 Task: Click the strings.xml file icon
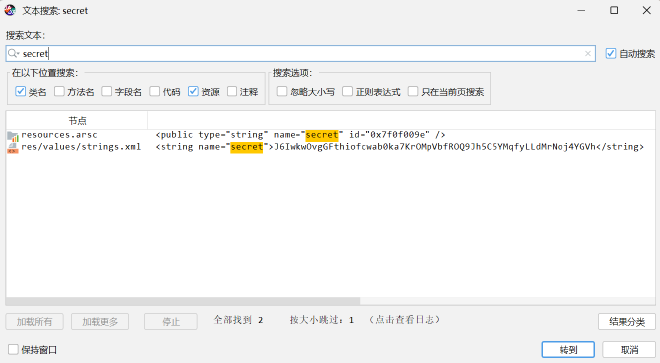point(13,148)
